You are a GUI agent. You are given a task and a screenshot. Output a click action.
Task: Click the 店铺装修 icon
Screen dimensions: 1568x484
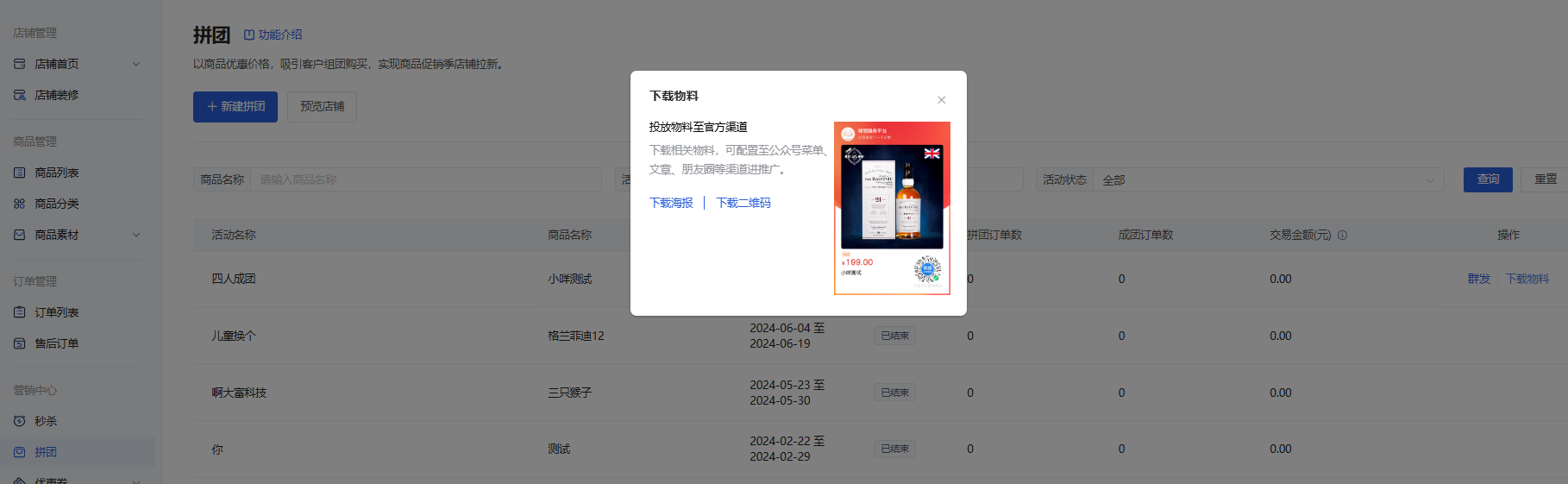pos(19,95)
